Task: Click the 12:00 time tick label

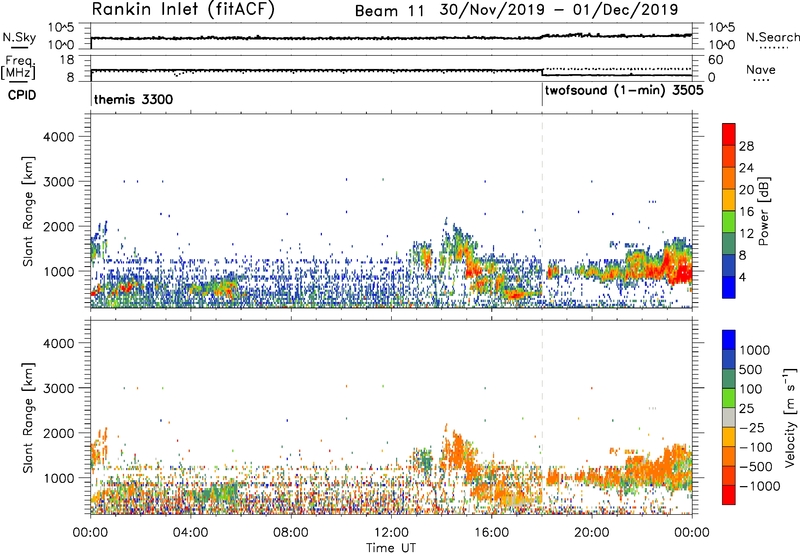Action: pos(391,533)
